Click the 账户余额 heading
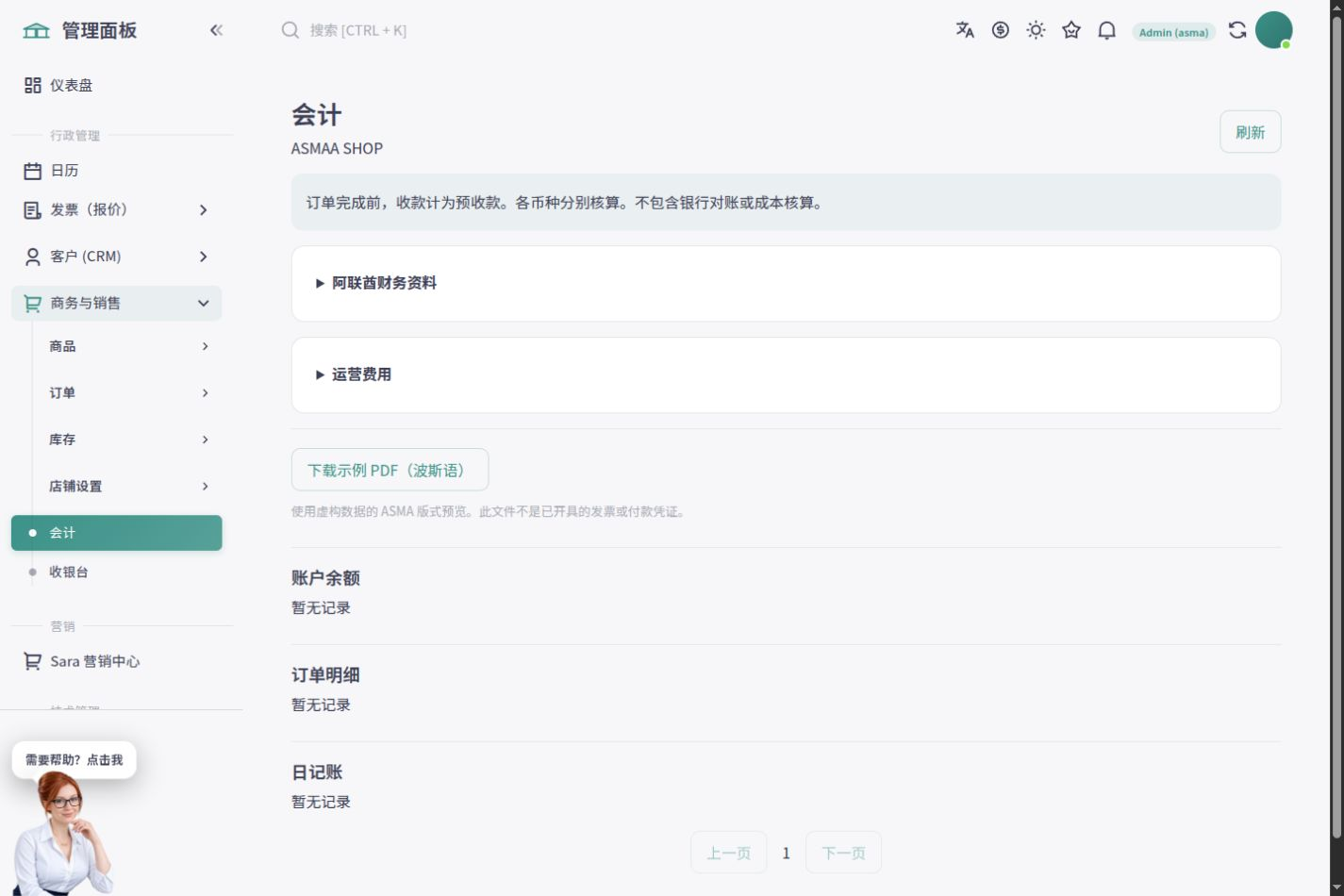 pos(325,578)
